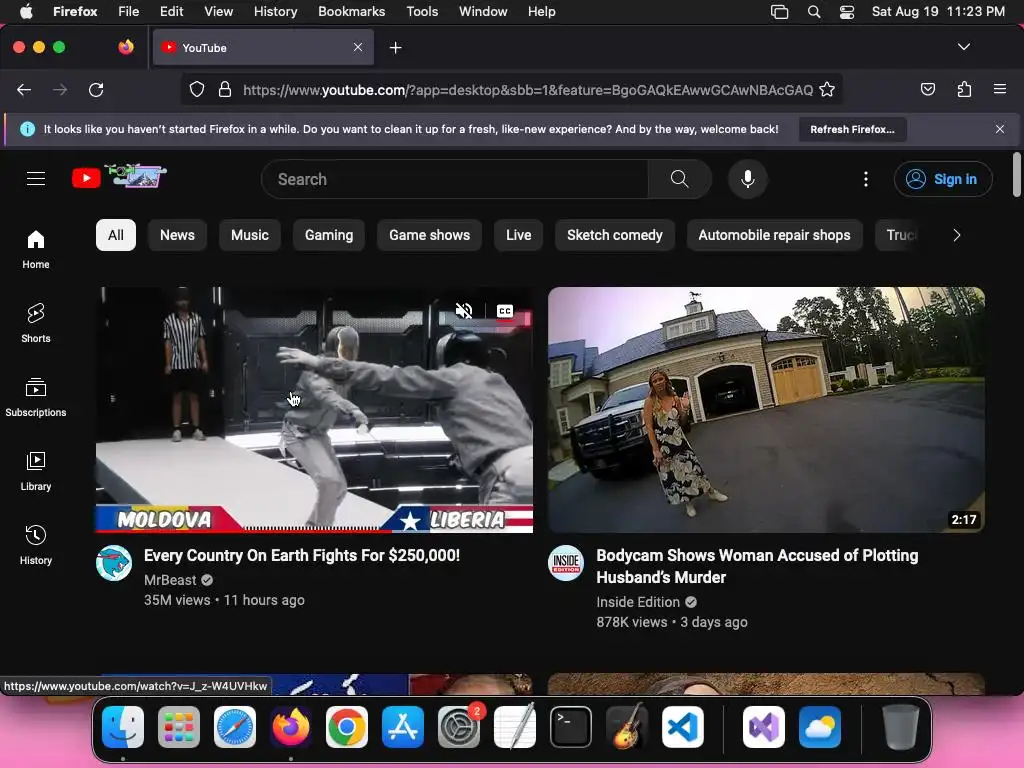Click the page vertical scrollbar

(1016, 174)
